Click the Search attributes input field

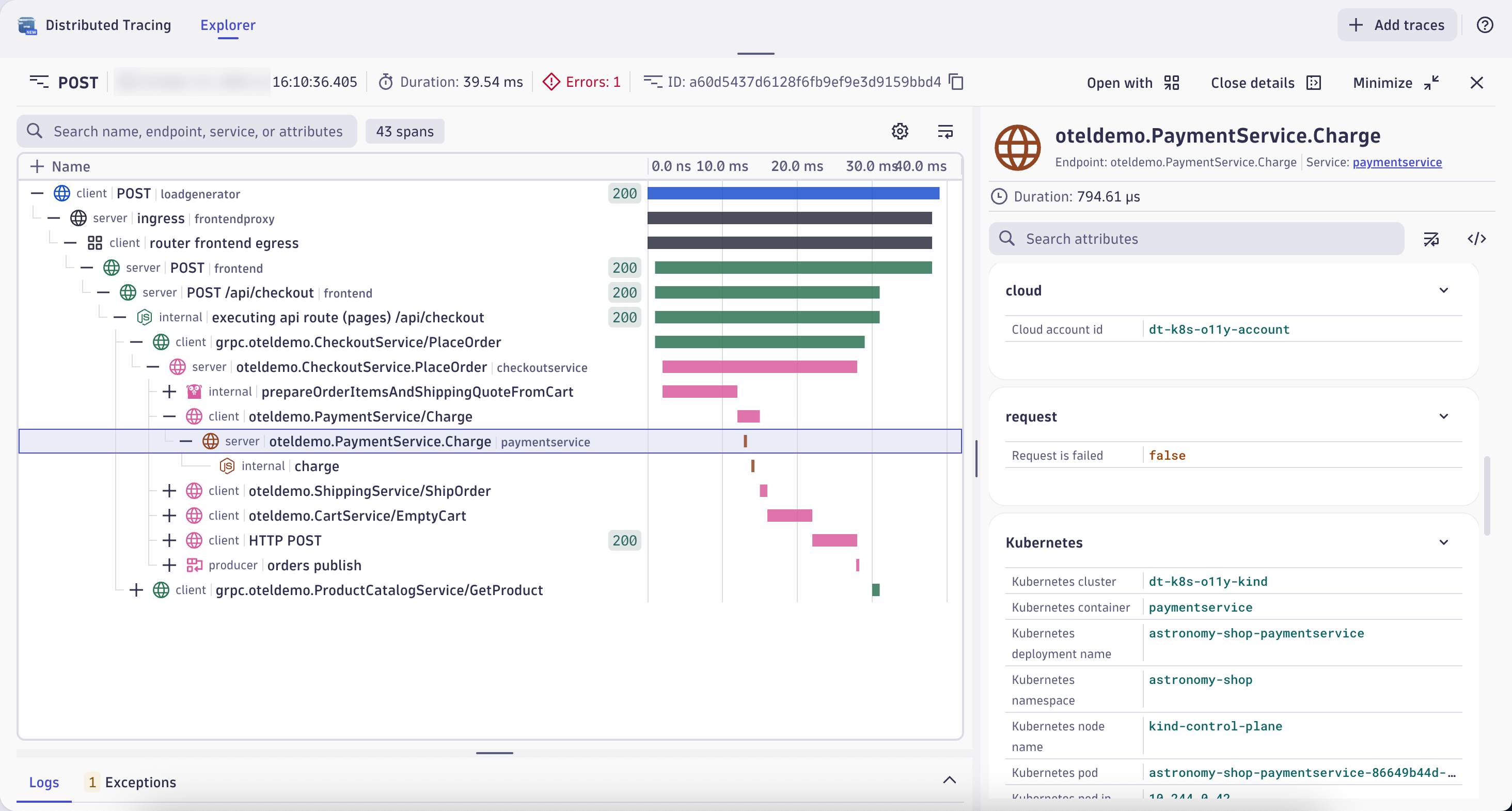click(1198, 239)
